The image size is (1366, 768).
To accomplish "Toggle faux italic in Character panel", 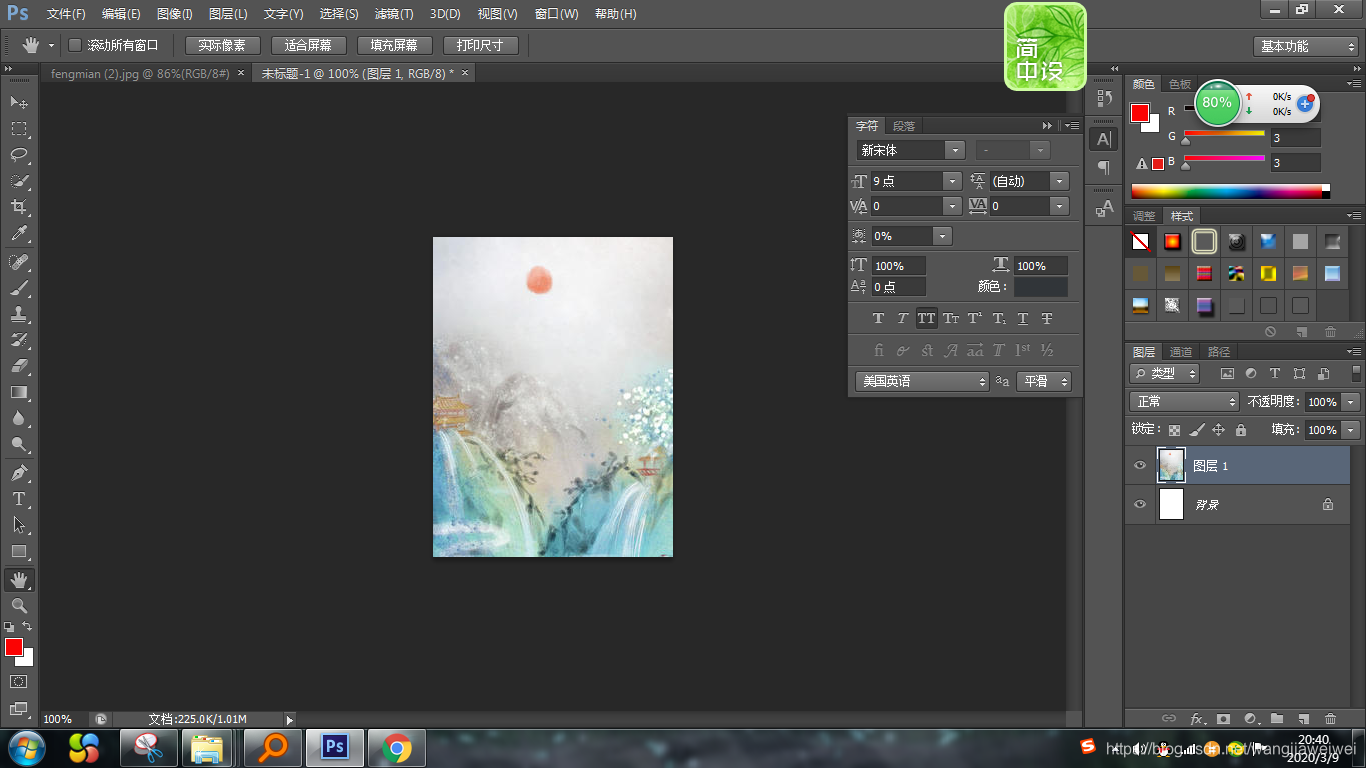I will click(x=902, y=319).
